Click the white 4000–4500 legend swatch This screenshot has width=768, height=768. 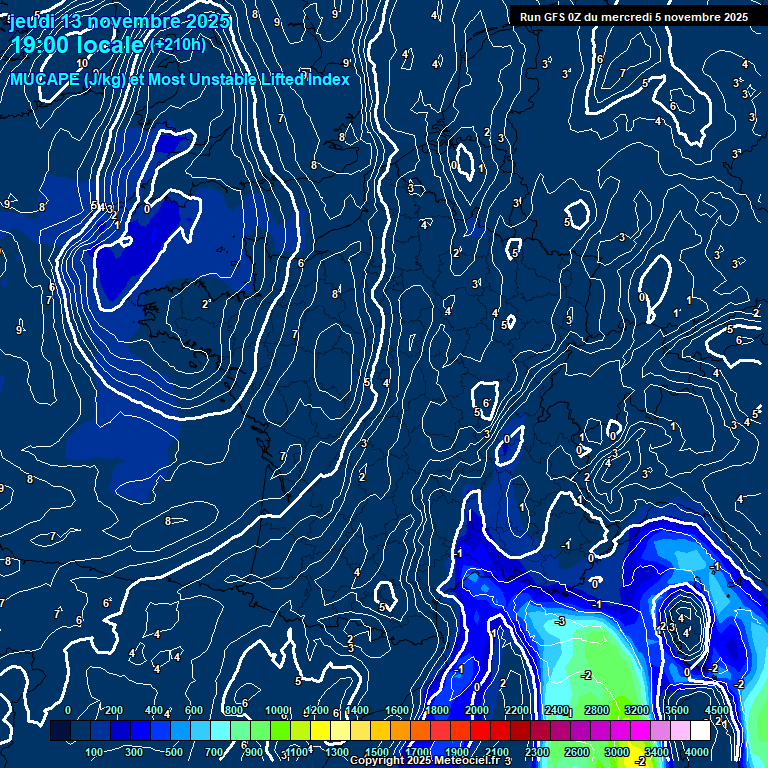(700, 730)
